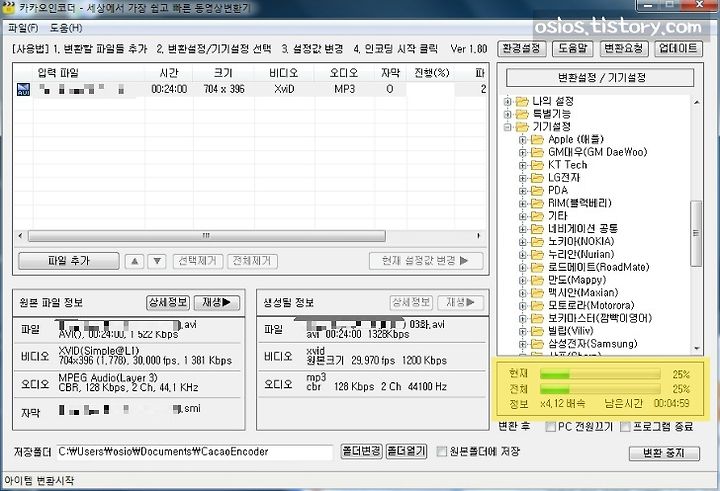Viewport: 720px width, 491px height.
Task: Click the 업데이트 button
Action: click(x=678, y=48)
